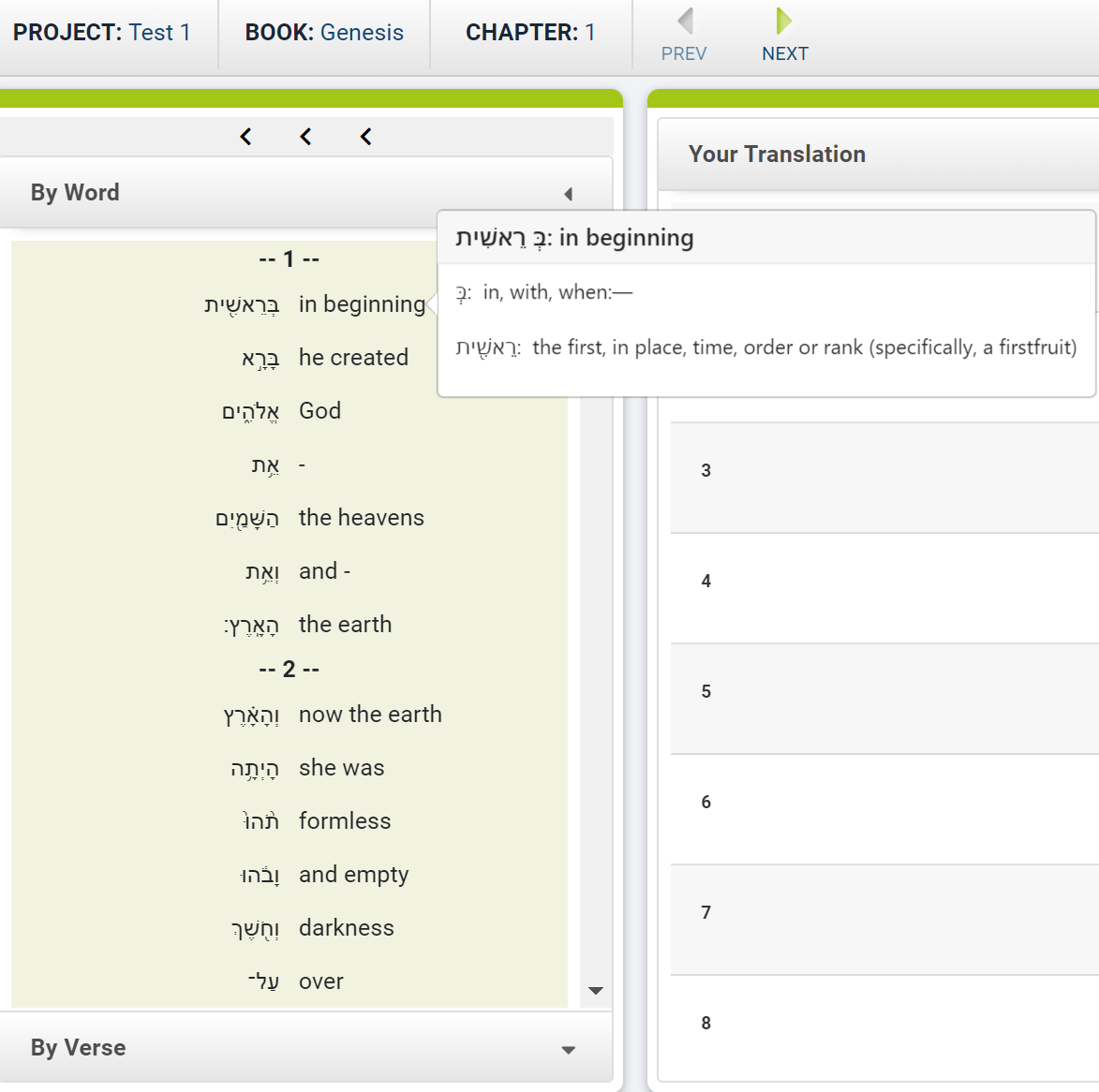This screenshot has height=1092, width=1099.
Task: Select the Hebrew word for 'he created'
Action: pyautogui.click(x=260, y=358)
